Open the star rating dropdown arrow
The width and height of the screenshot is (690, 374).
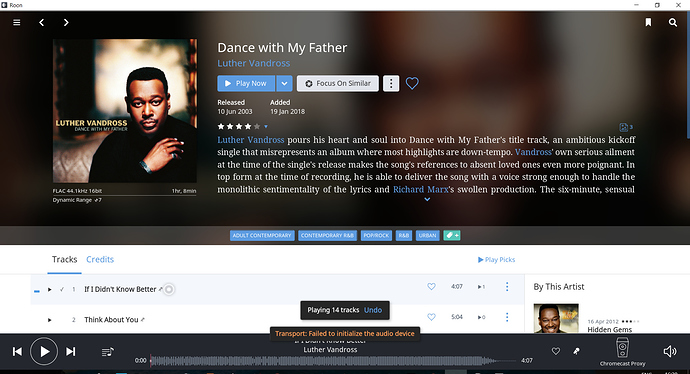pos(266,127)
